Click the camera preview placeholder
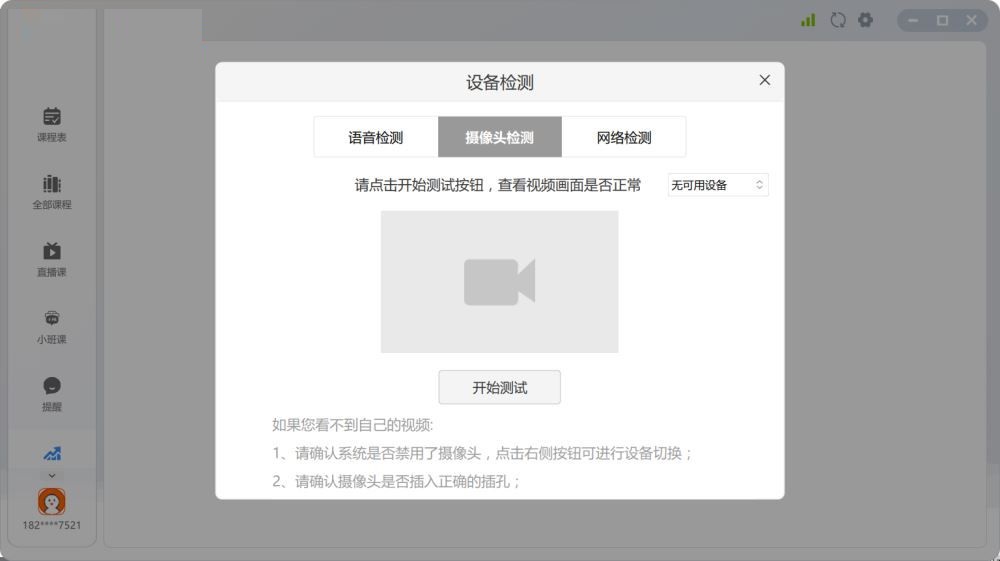Image resolution: width=1000 pixels, height=561 pixels. tap(499, 282)
